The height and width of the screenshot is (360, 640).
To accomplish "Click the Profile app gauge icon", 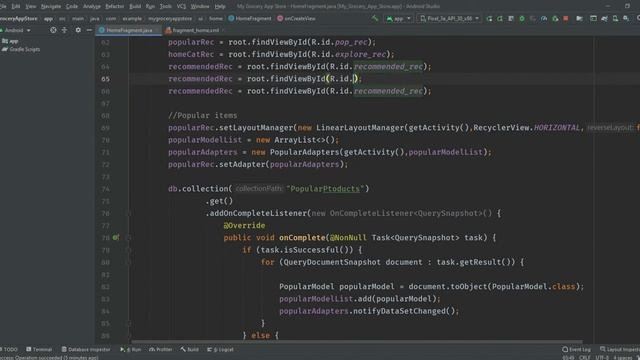I will click(544, 18).
